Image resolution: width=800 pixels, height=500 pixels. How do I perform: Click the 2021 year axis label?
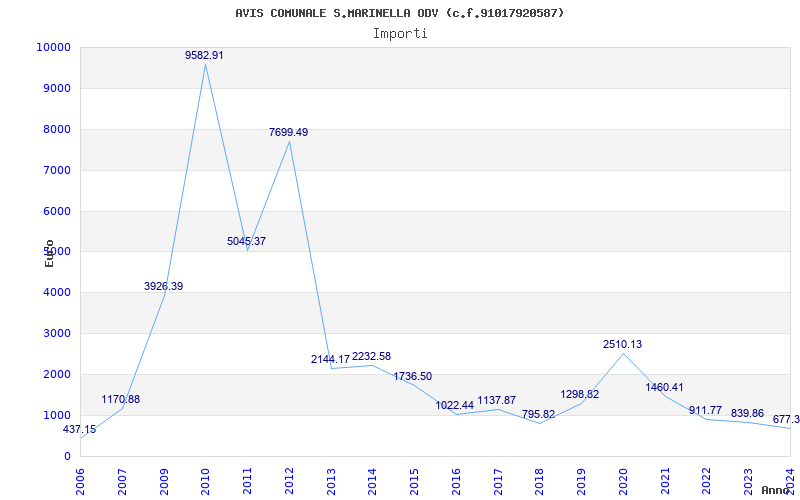coord(665,482)
